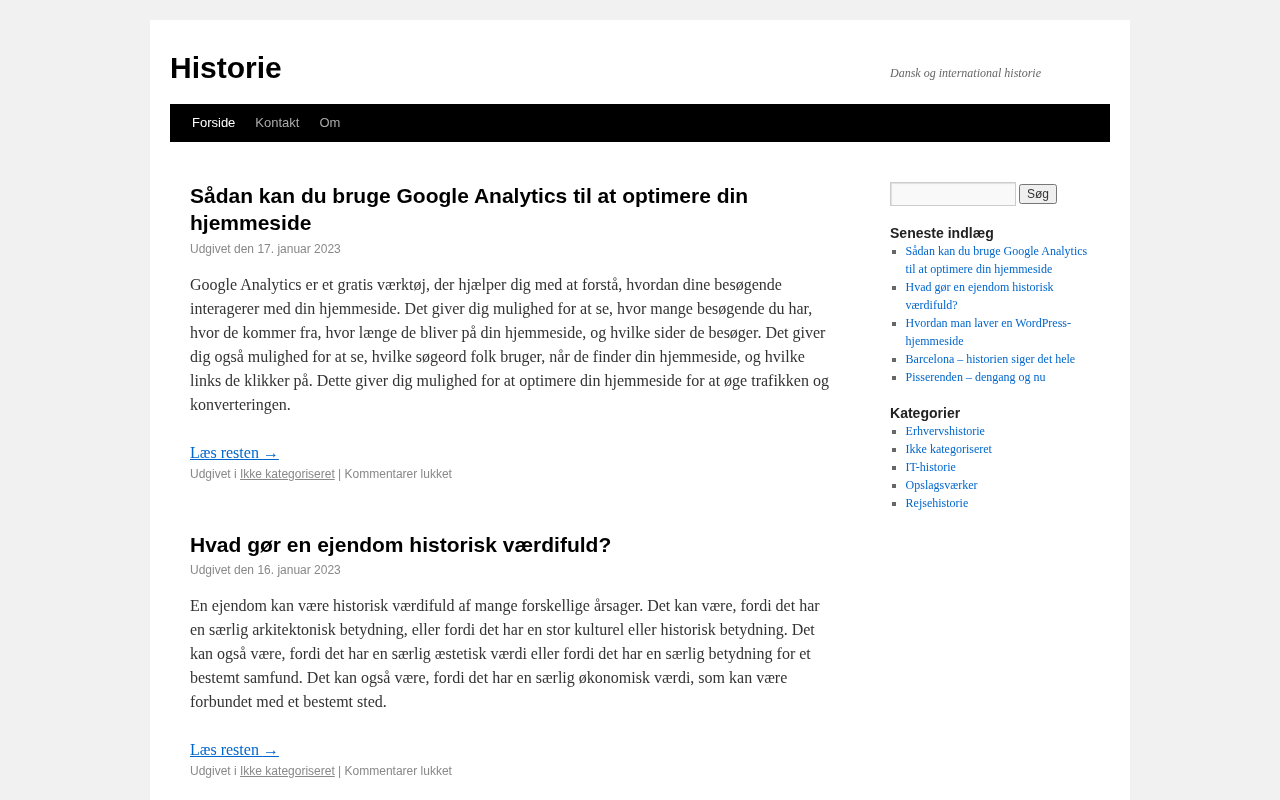The image size is (1280, 800).
Task: Click the 16. januar 2023 date link
Action: [x=298, y=570]
